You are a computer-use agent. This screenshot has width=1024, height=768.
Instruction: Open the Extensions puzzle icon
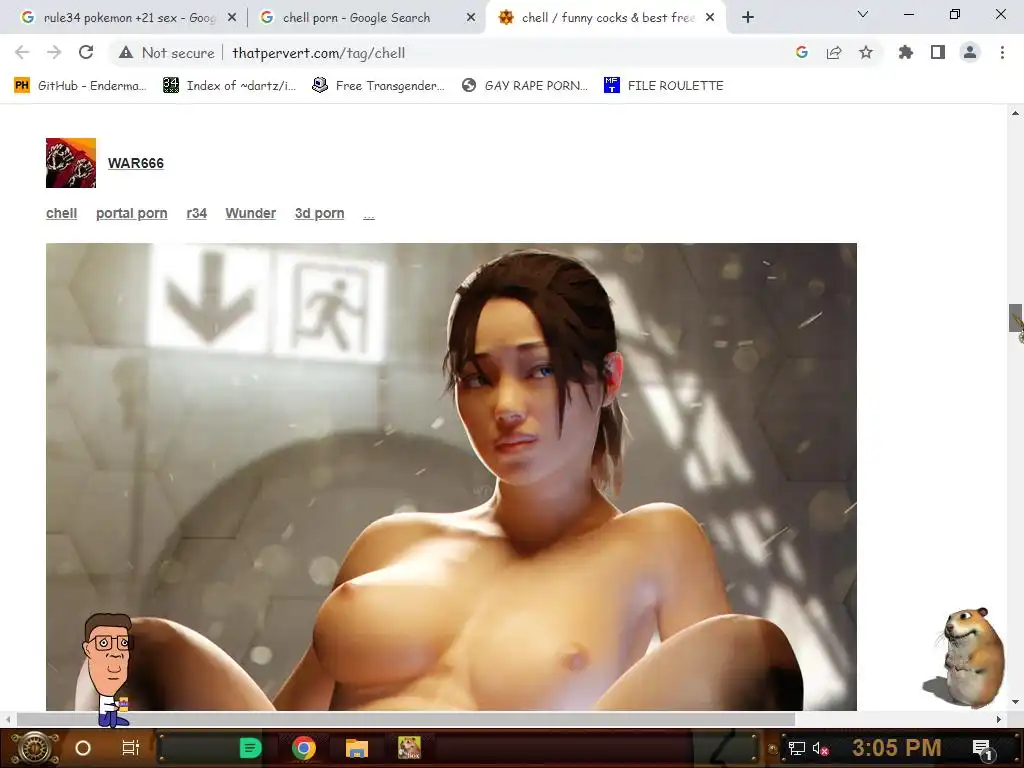tap(906, 52)
